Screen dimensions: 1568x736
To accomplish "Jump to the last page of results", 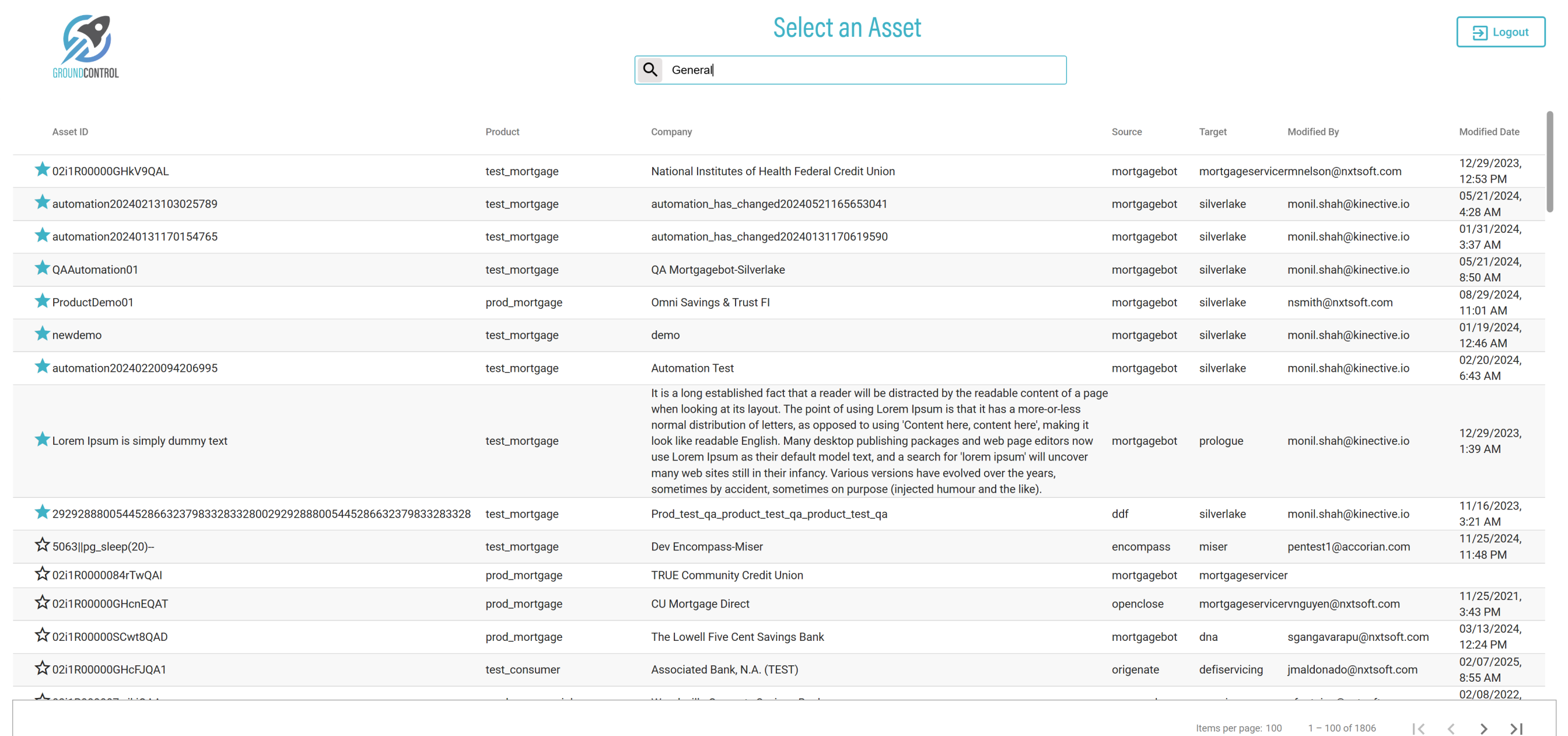I will point(1515,728).
